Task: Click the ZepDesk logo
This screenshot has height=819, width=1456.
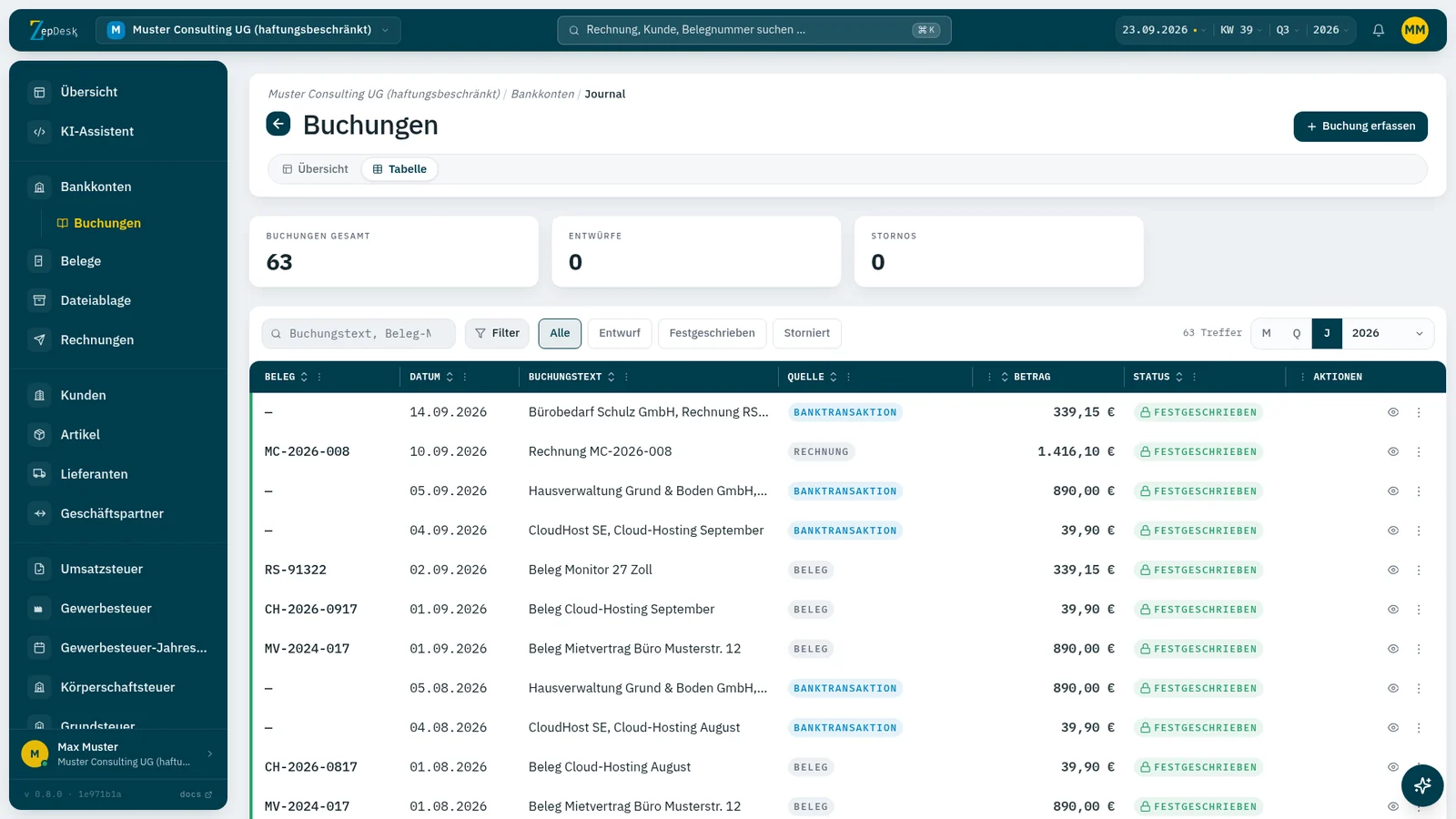Action: click(x=54, y=30)
